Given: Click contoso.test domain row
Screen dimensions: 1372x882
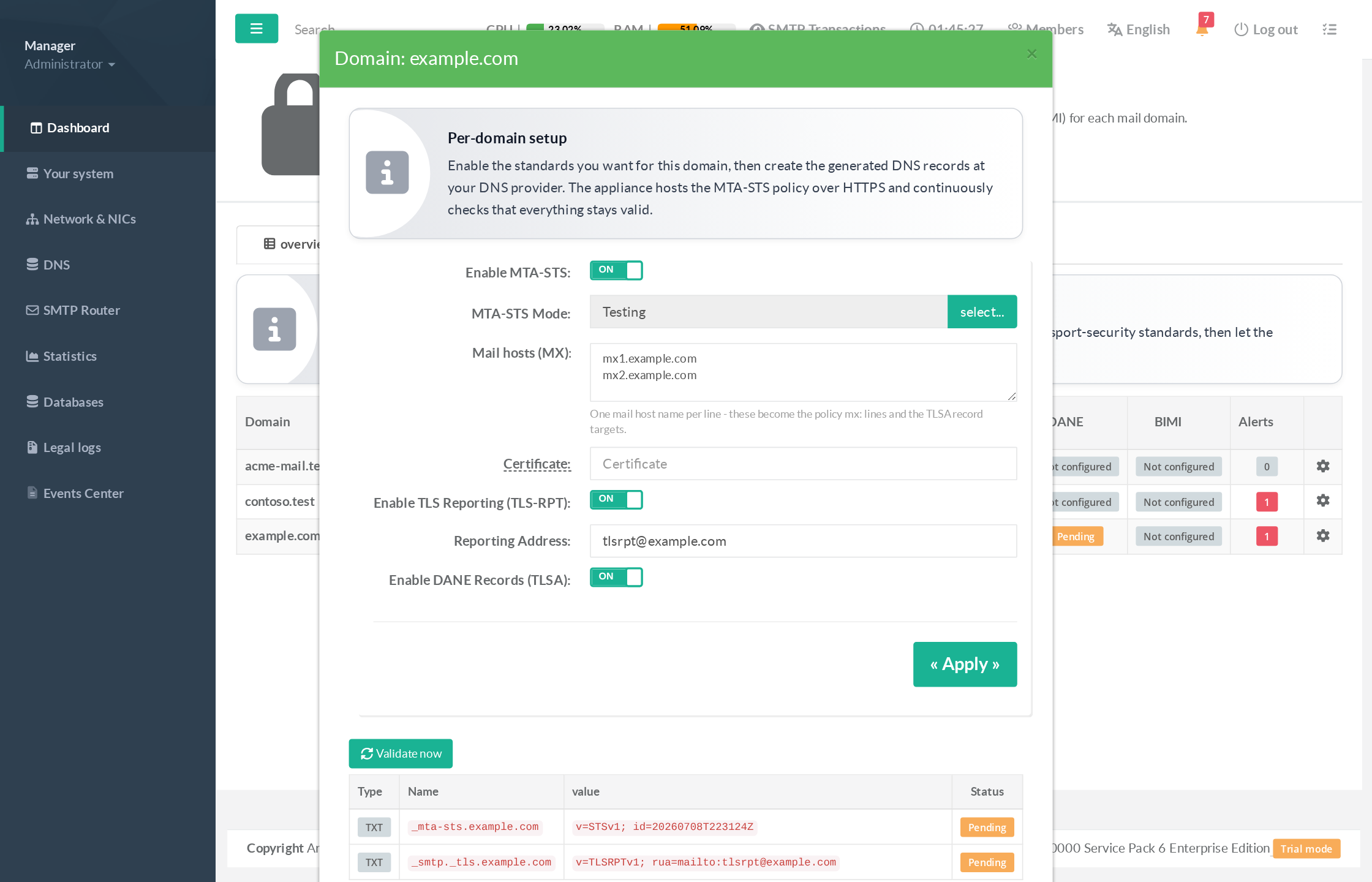Looking at the screenshot, I should pos(279,502).
